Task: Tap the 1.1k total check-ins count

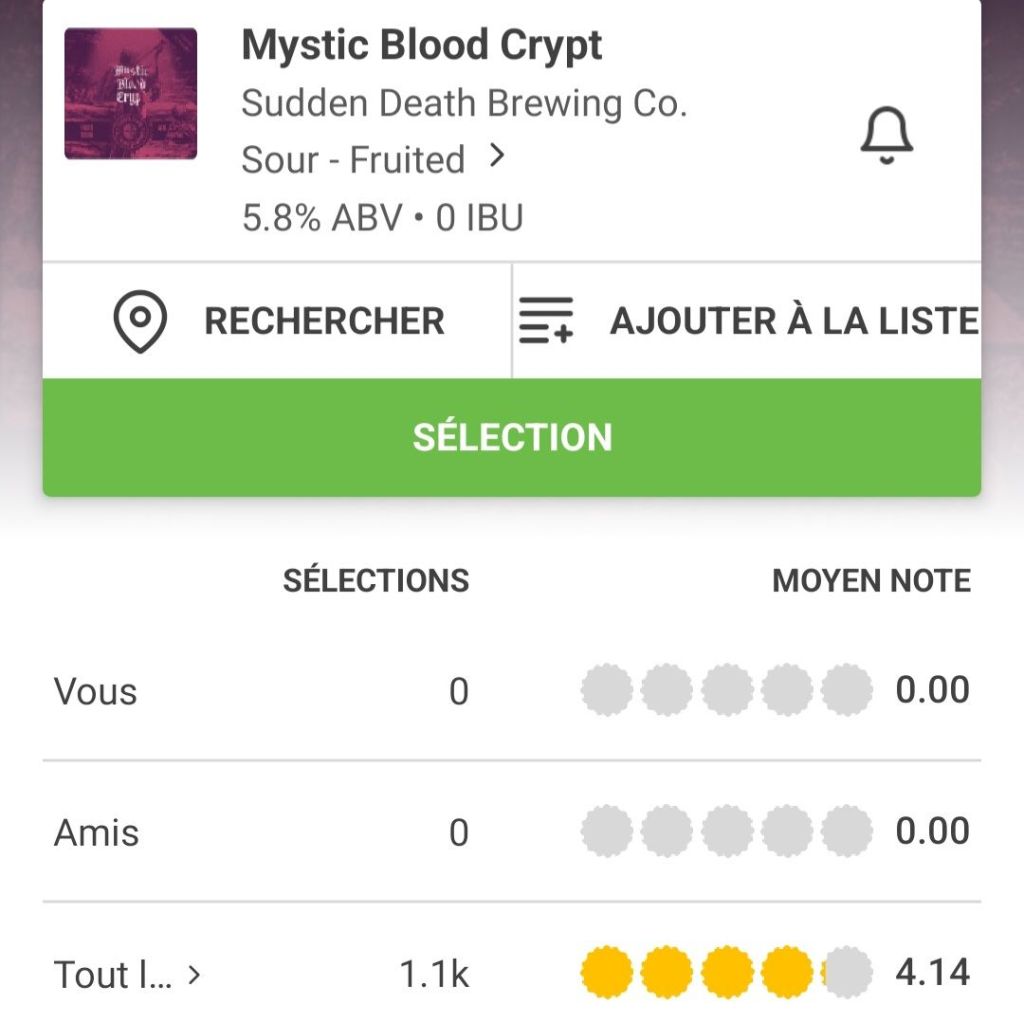Action: pyautogui.click(x=434, y=973)
